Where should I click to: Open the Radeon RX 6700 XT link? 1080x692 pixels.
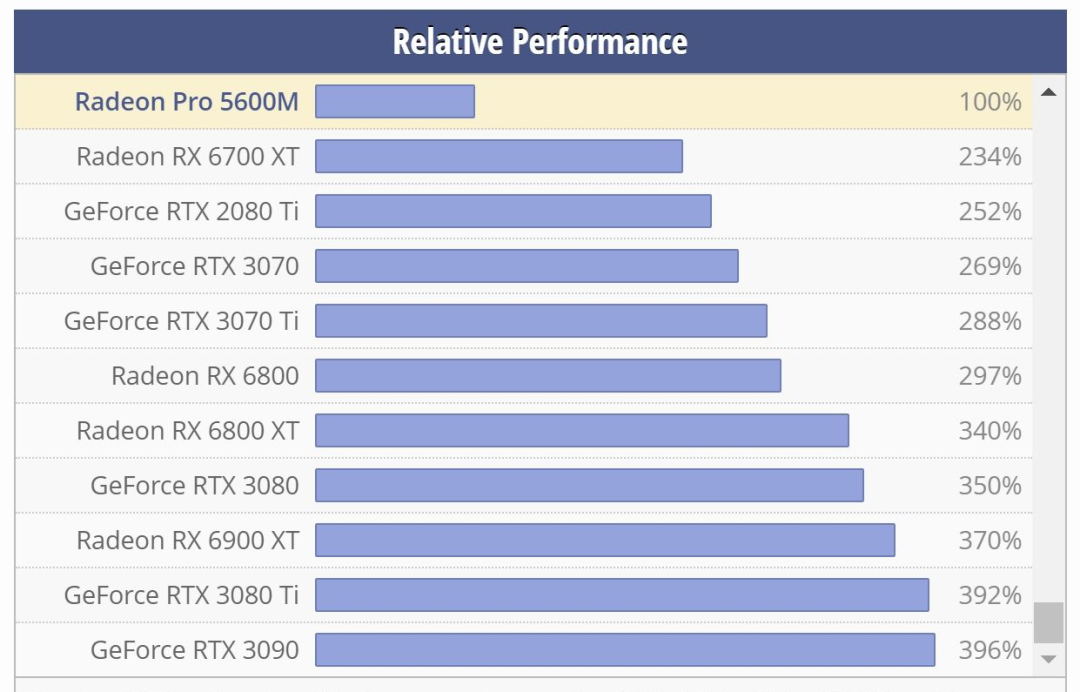click(x=187, y=156)
